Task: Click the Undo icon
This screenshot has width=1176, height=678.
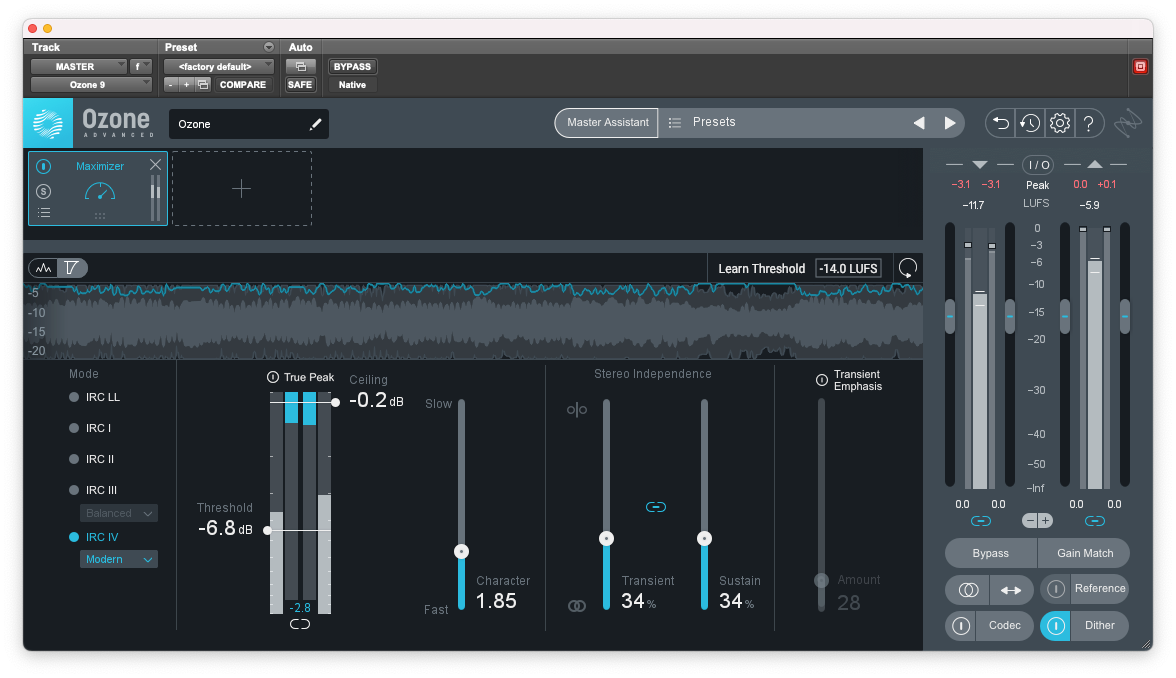Action: click(1000, 123)
